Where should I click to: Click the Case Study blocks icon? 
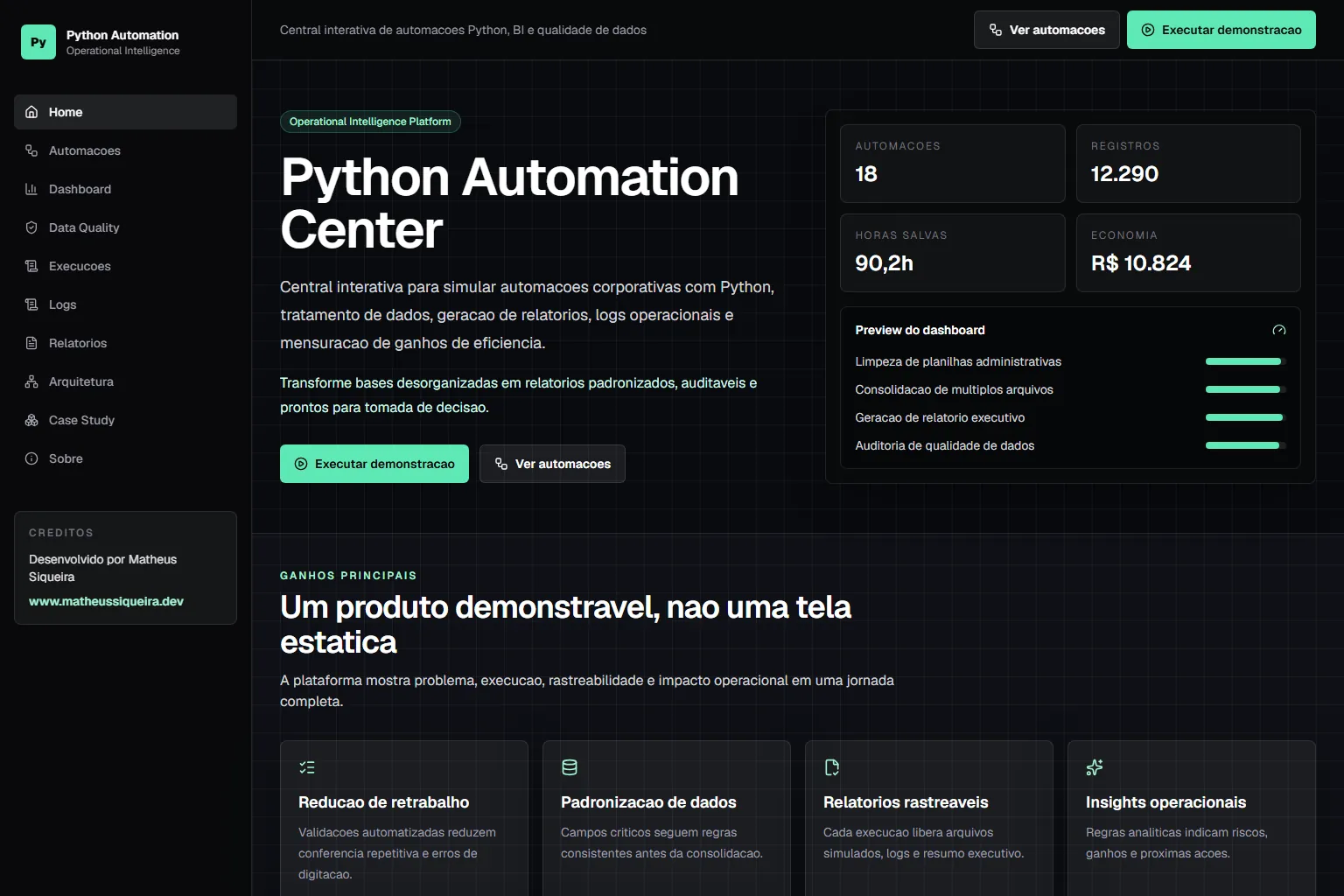click(31, 420)
